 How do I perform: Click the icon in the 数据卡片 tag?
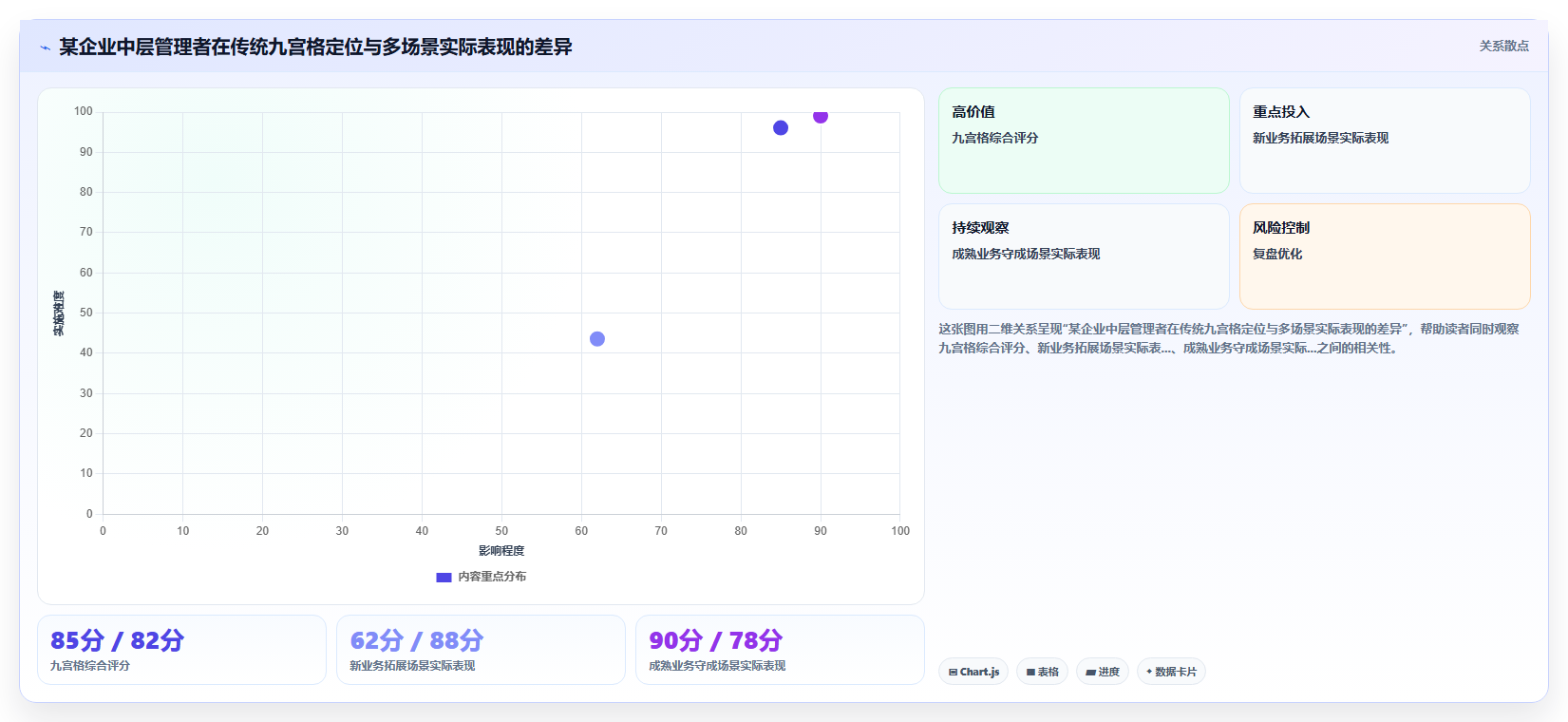pos(1149,672)
